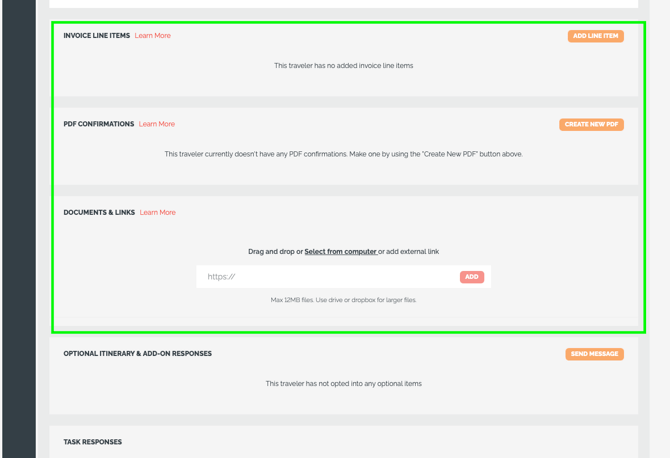The width and height of the screenshot is (670, 458).
Task: Focus the https:// external link field
Action: (327, 277)
